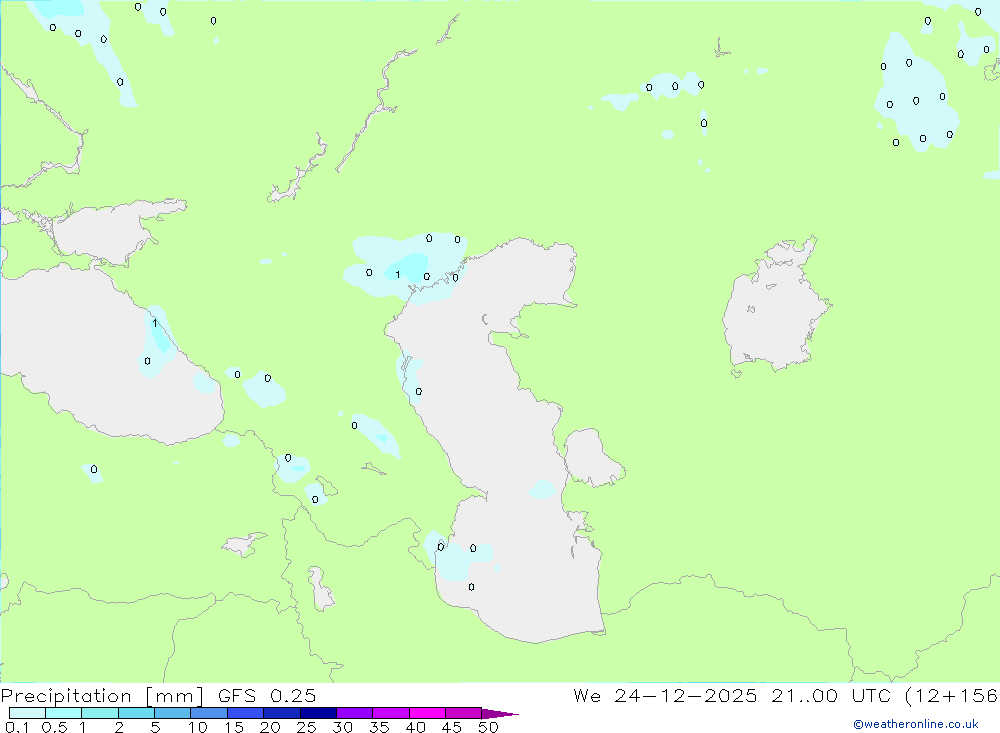The height and width of the screenshot is (733, 1000).
Task: Select the '25' legend scale value
Action: click(306, 727)
